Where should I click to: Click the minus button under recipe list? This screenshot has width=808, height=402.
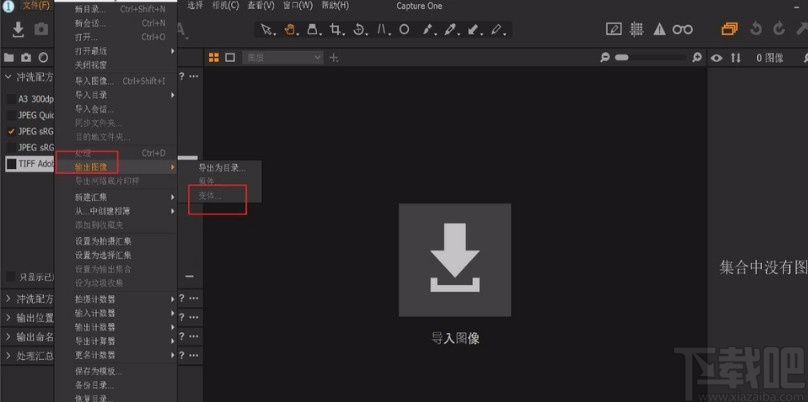tap(189, 276)
